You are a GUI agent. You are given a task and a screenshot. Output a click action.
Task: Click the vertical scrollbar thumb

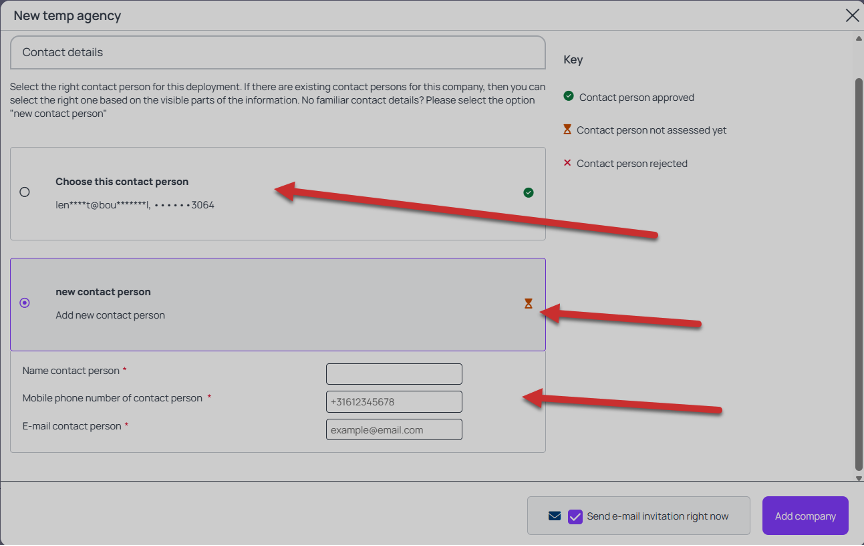coord(858,274)
